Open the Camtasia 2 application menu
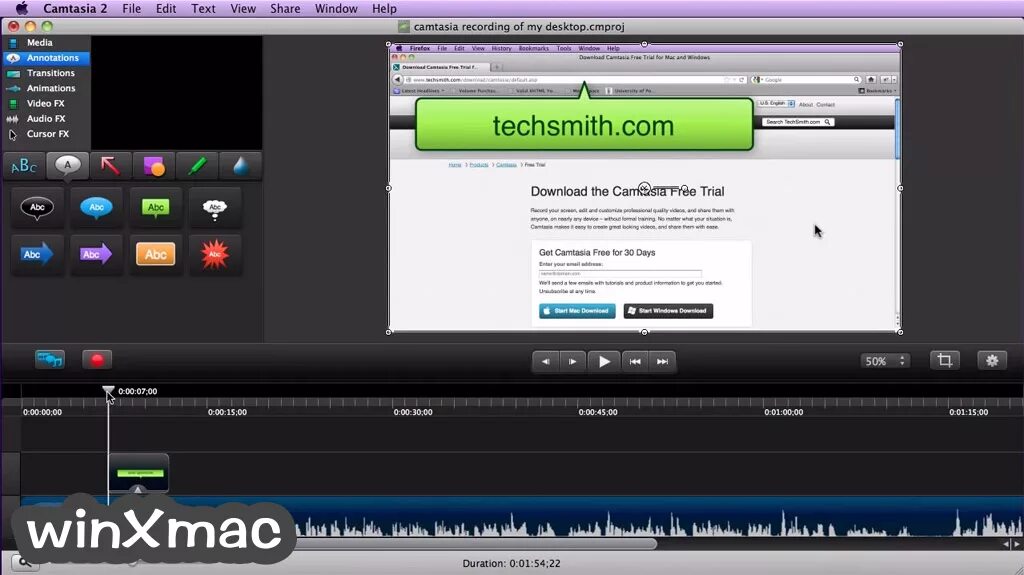The width and height of the screenshot is (1024, 575). coord(75,8)
